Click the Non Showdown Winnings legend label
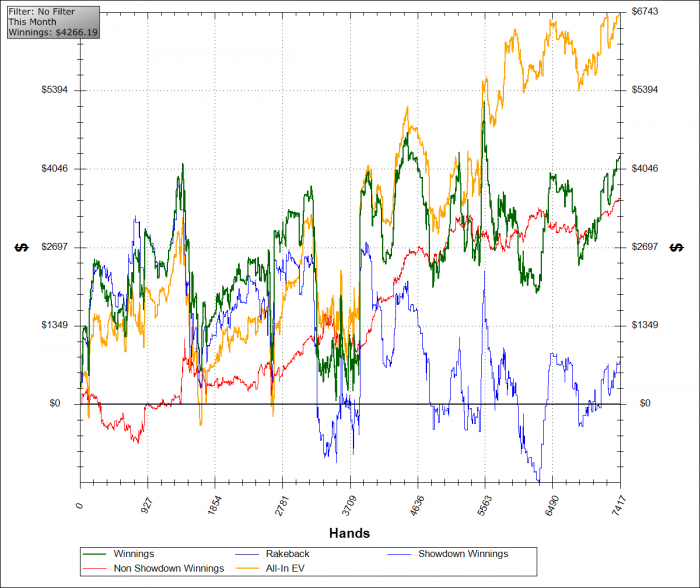The height and width of the screenshot is (588, 700). [169, 568]
